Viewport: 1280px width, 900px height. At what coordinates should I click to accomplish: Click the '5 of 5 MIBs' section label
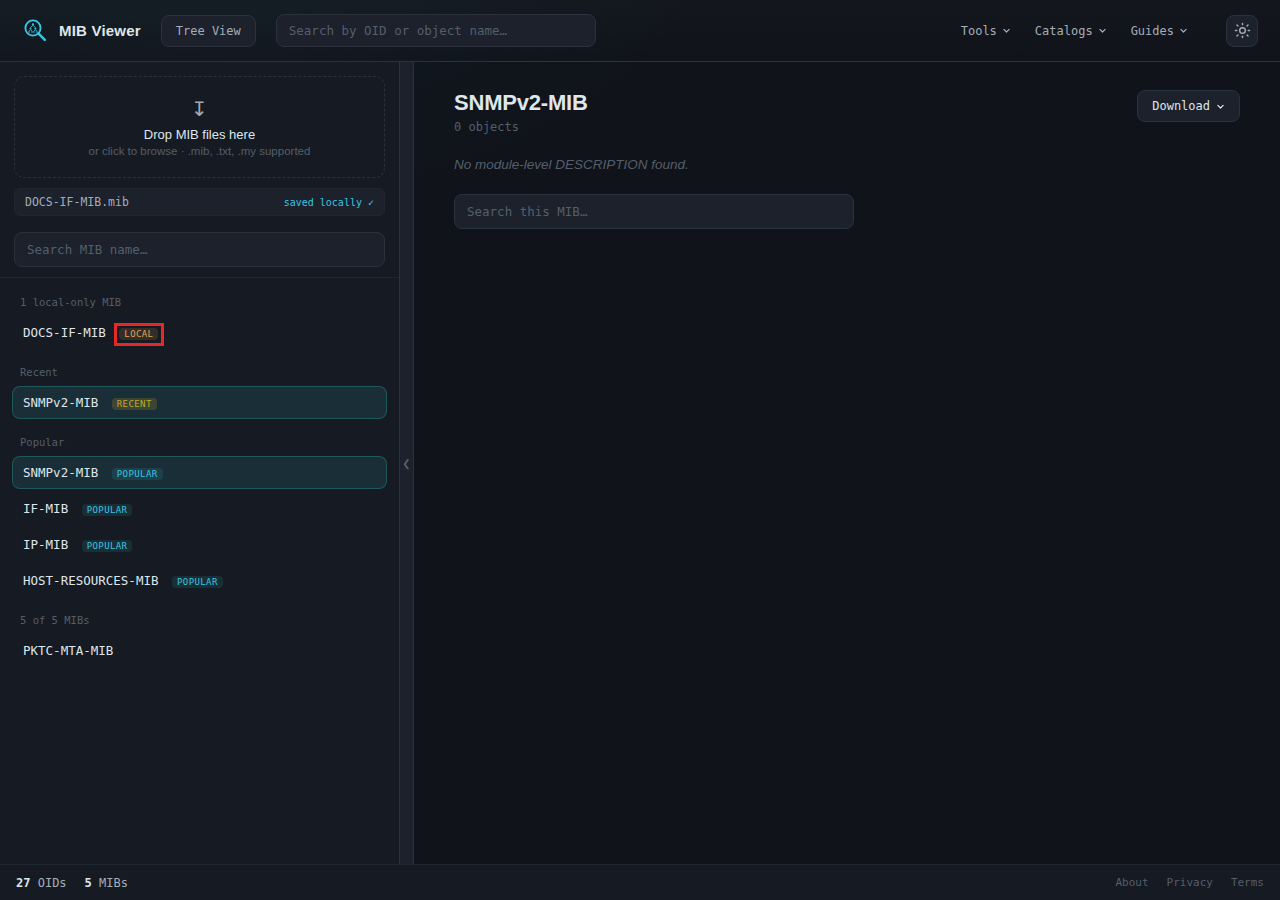[55, 620]
